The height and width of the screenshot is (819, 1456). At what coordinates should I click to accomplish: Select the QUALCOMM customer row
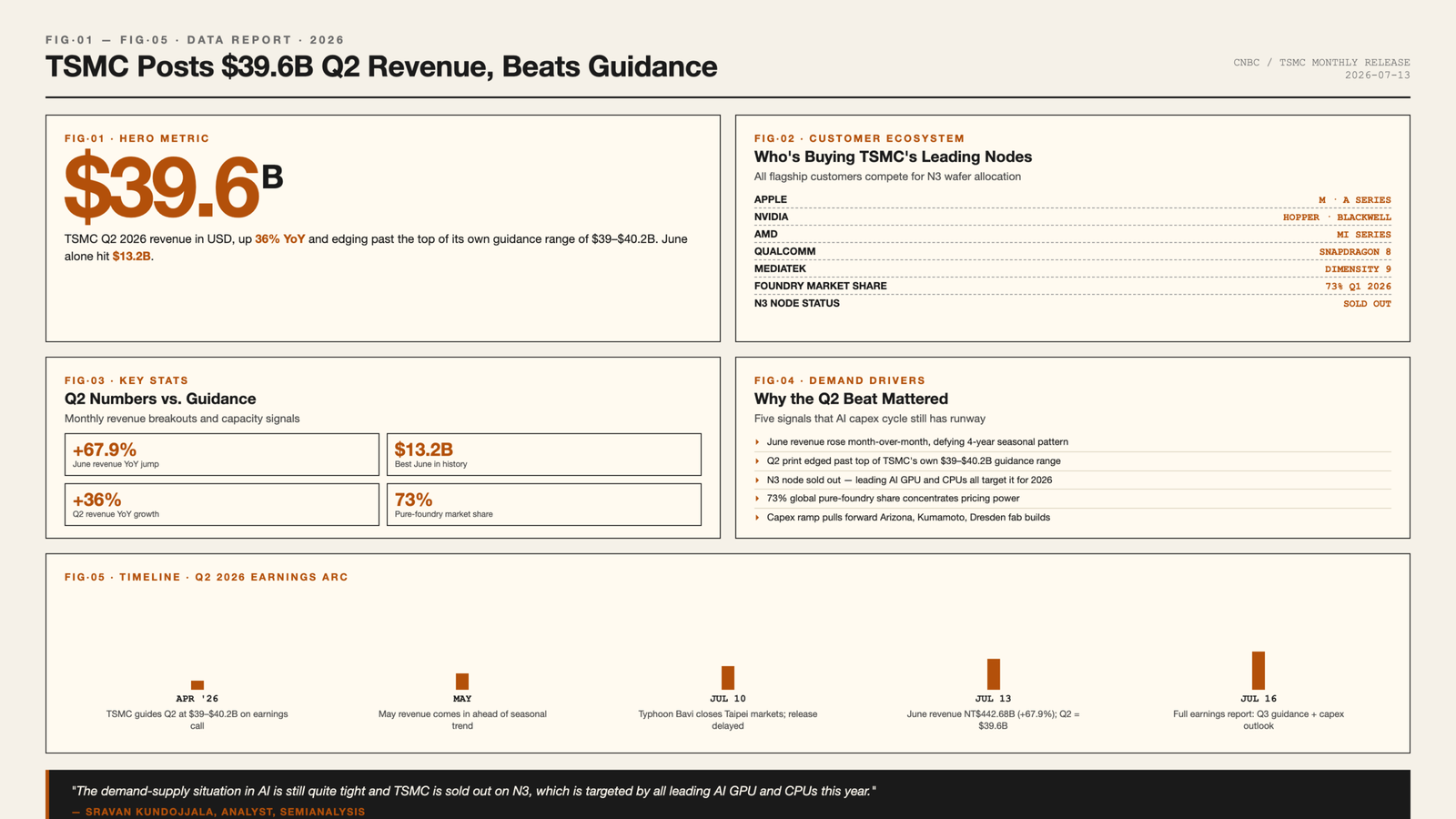point(1072,251)
